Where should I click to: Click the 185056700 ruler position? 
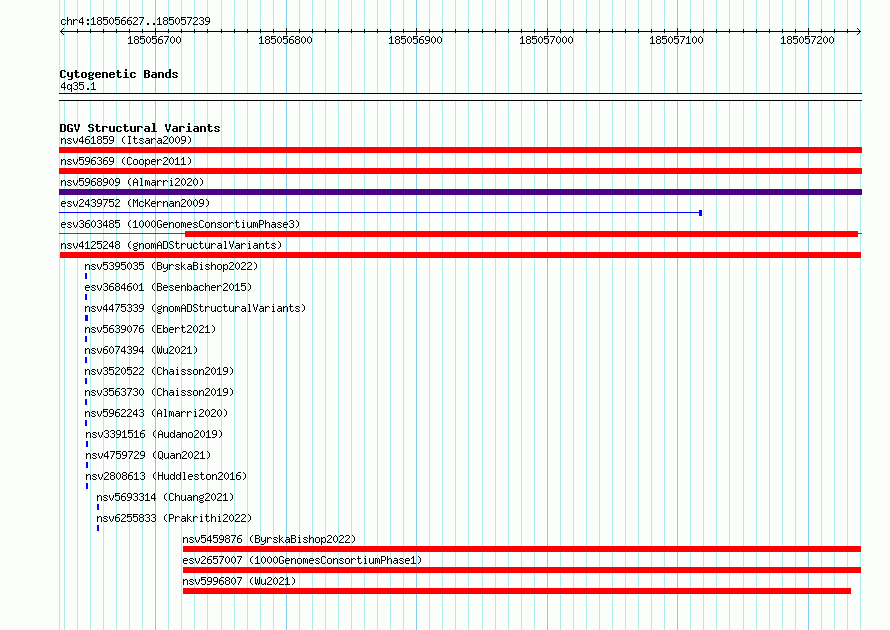point(154,40)
